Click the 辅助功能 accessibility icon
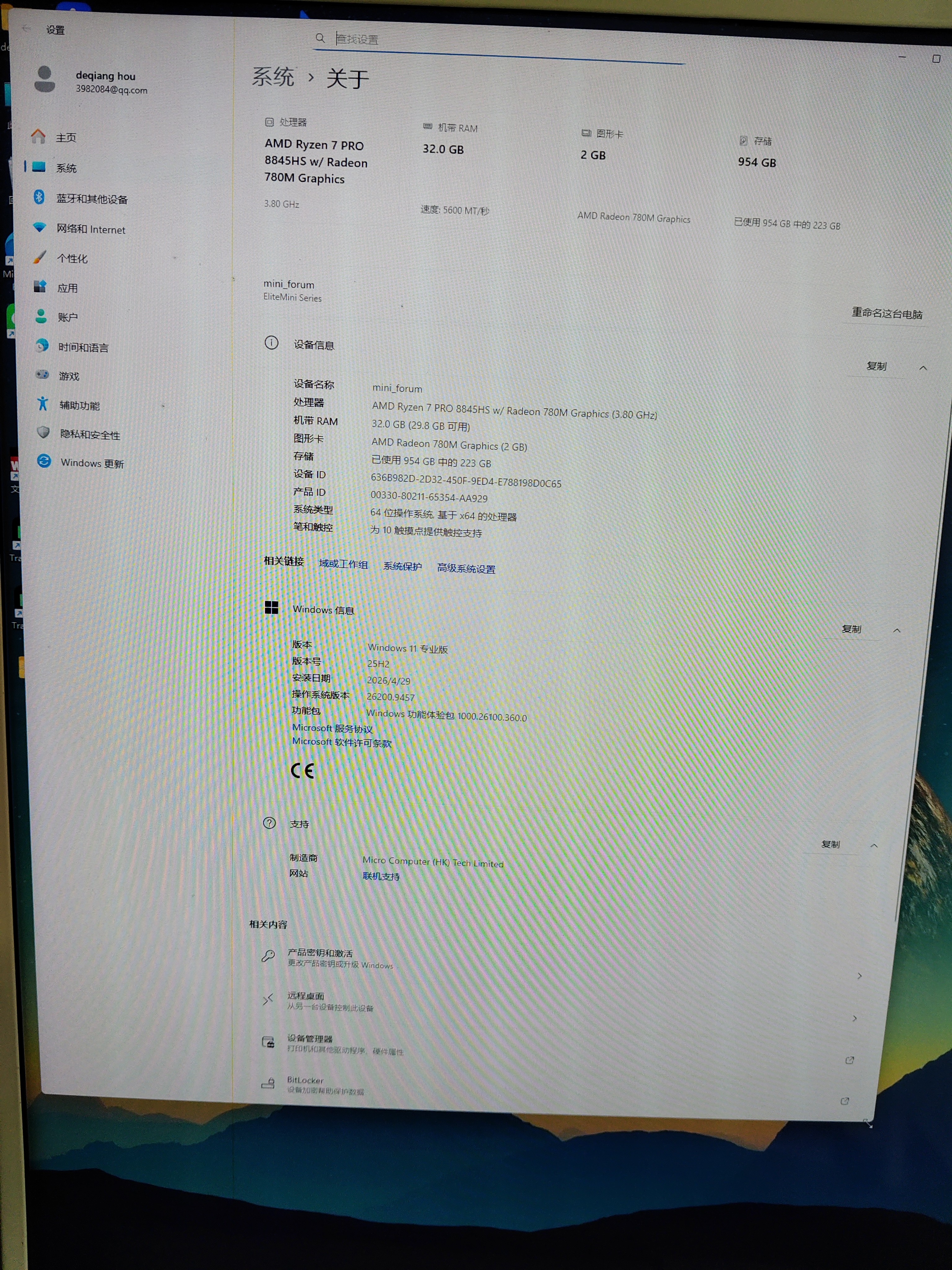The image size is (952, 1270). (43, 404)
